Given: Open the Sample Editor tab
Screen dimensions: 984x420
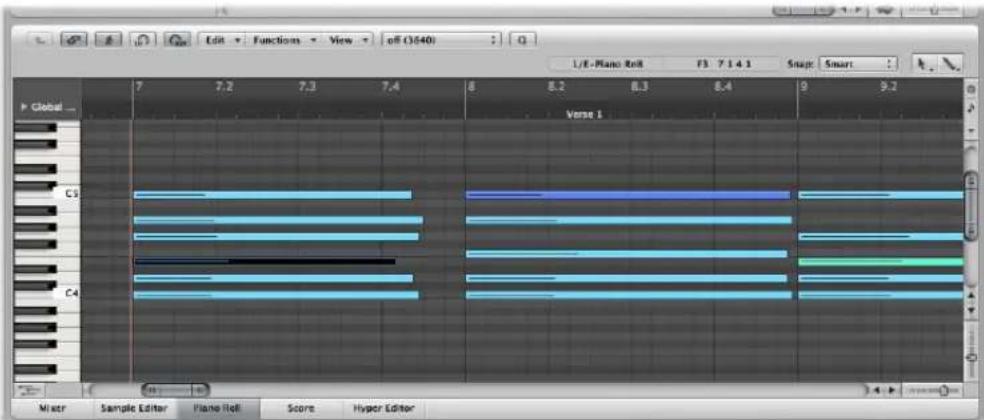Looking at the screenshot, I should [133, 408].
